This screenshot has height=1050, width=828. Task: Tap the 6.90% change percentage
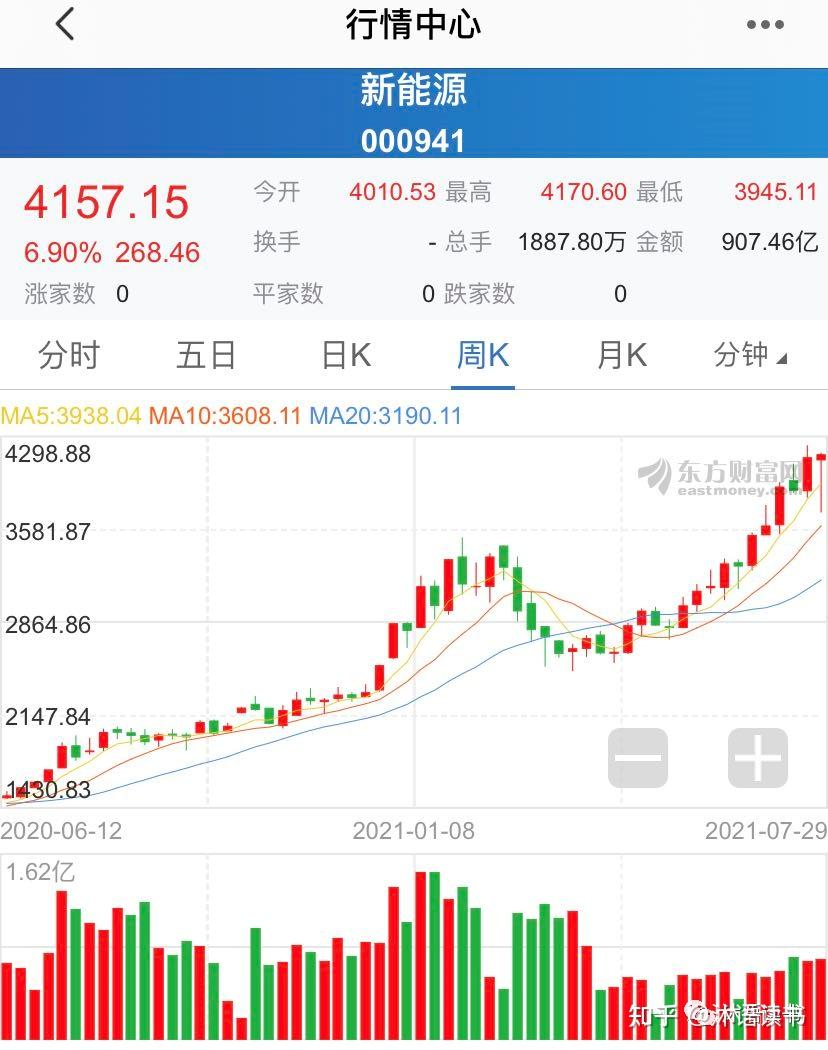(x=63, y=253)
